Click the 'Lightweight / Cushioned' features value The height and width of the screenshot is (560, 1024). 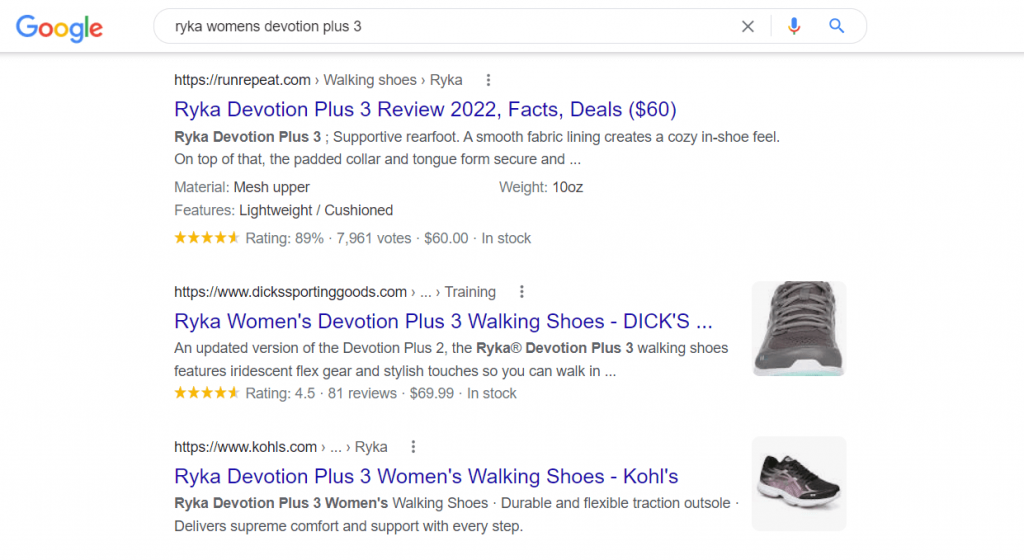(316, 210)
